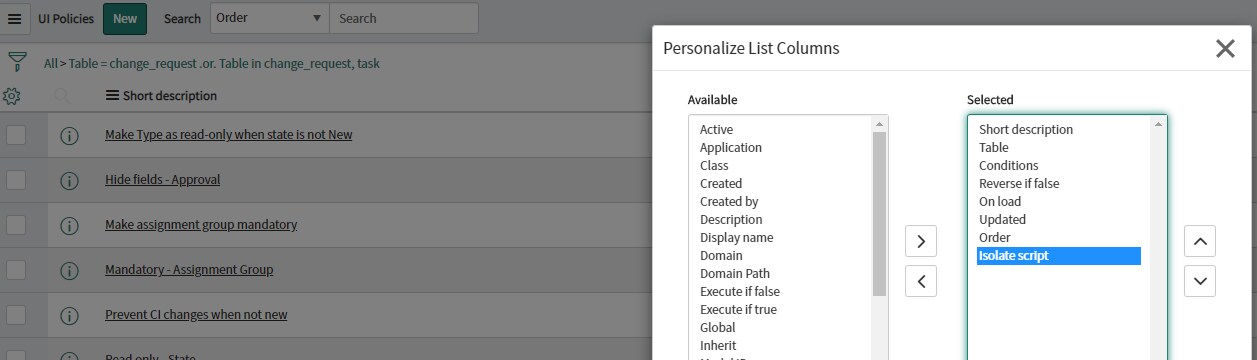This screenshot has height=360, width=1257.
Task: Check the box for Make assignment group mandatory
Action: [x=16, y=225]
